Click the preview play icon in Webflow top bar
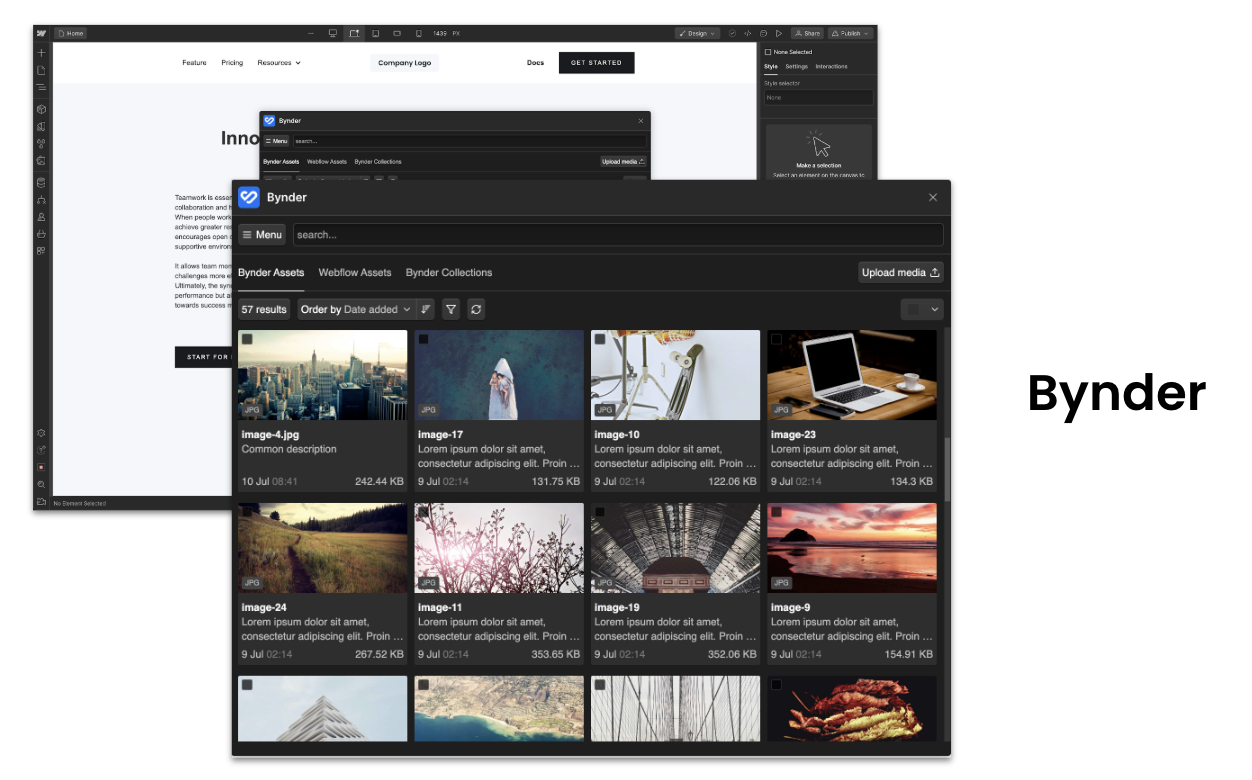 [779, 33]
